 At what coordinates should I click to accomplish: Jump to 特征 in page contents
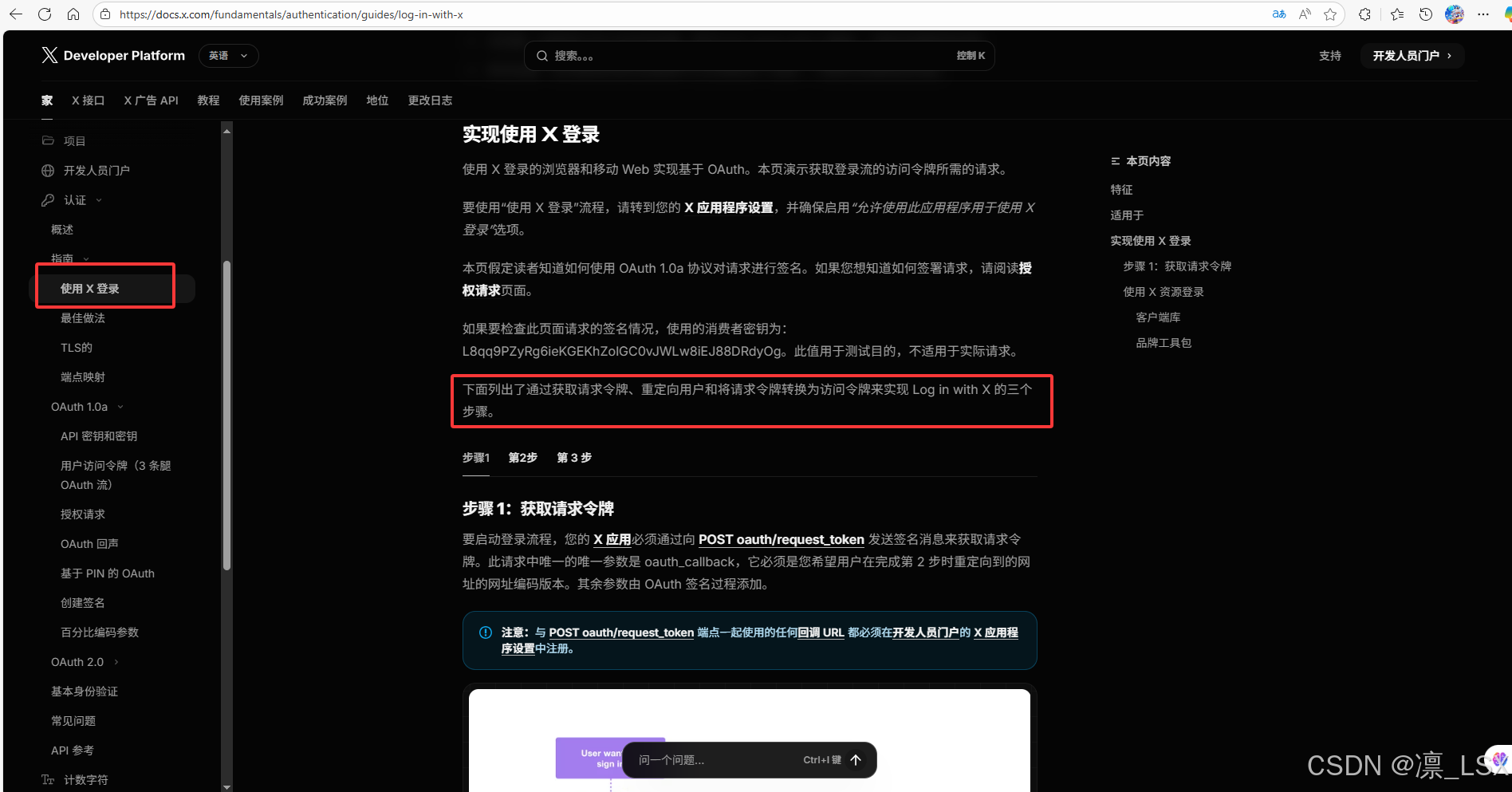click(1121, 190)
